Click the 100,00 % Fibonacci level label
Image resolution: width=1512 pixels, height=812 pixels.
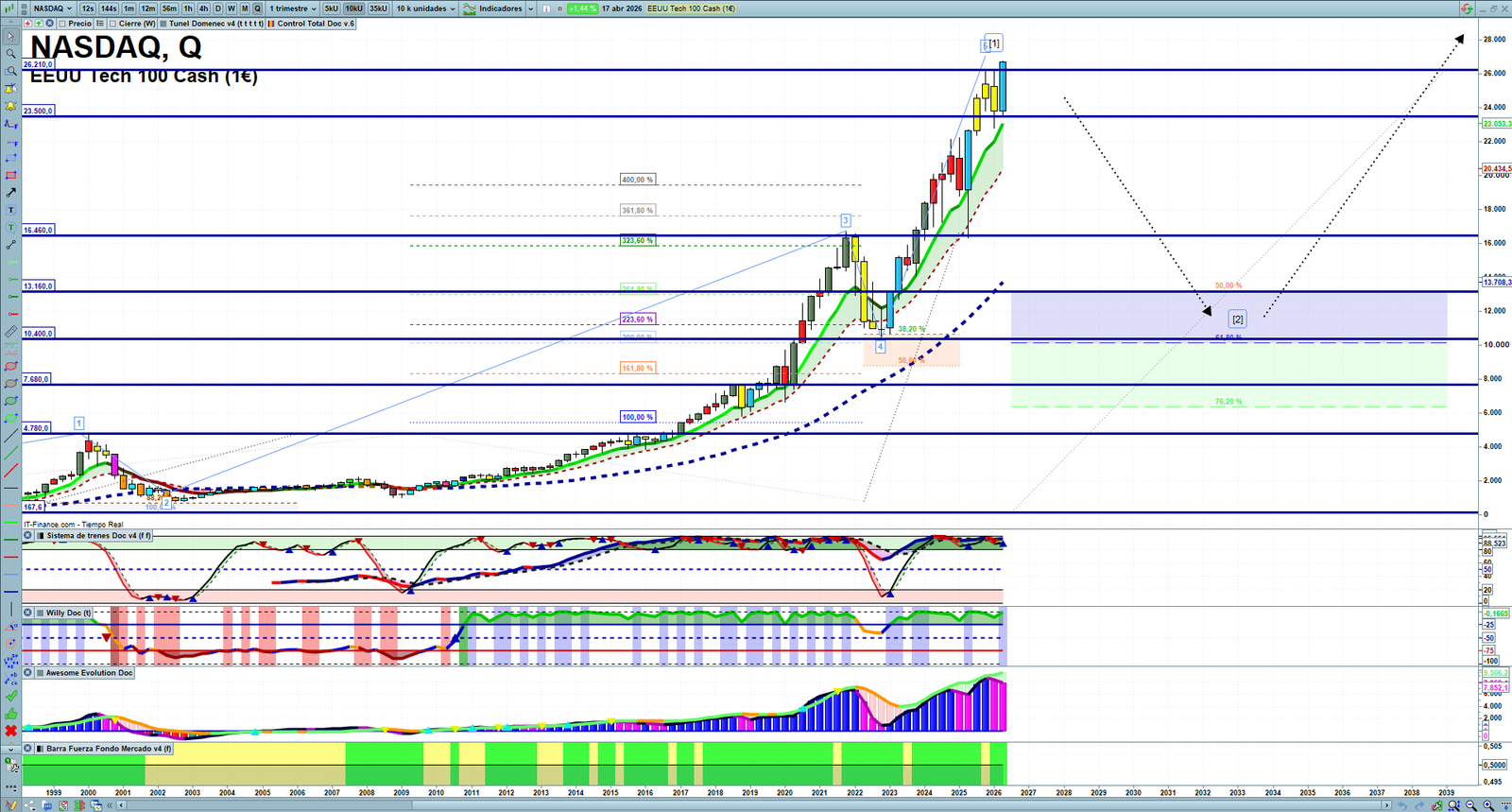coord(637,417)
